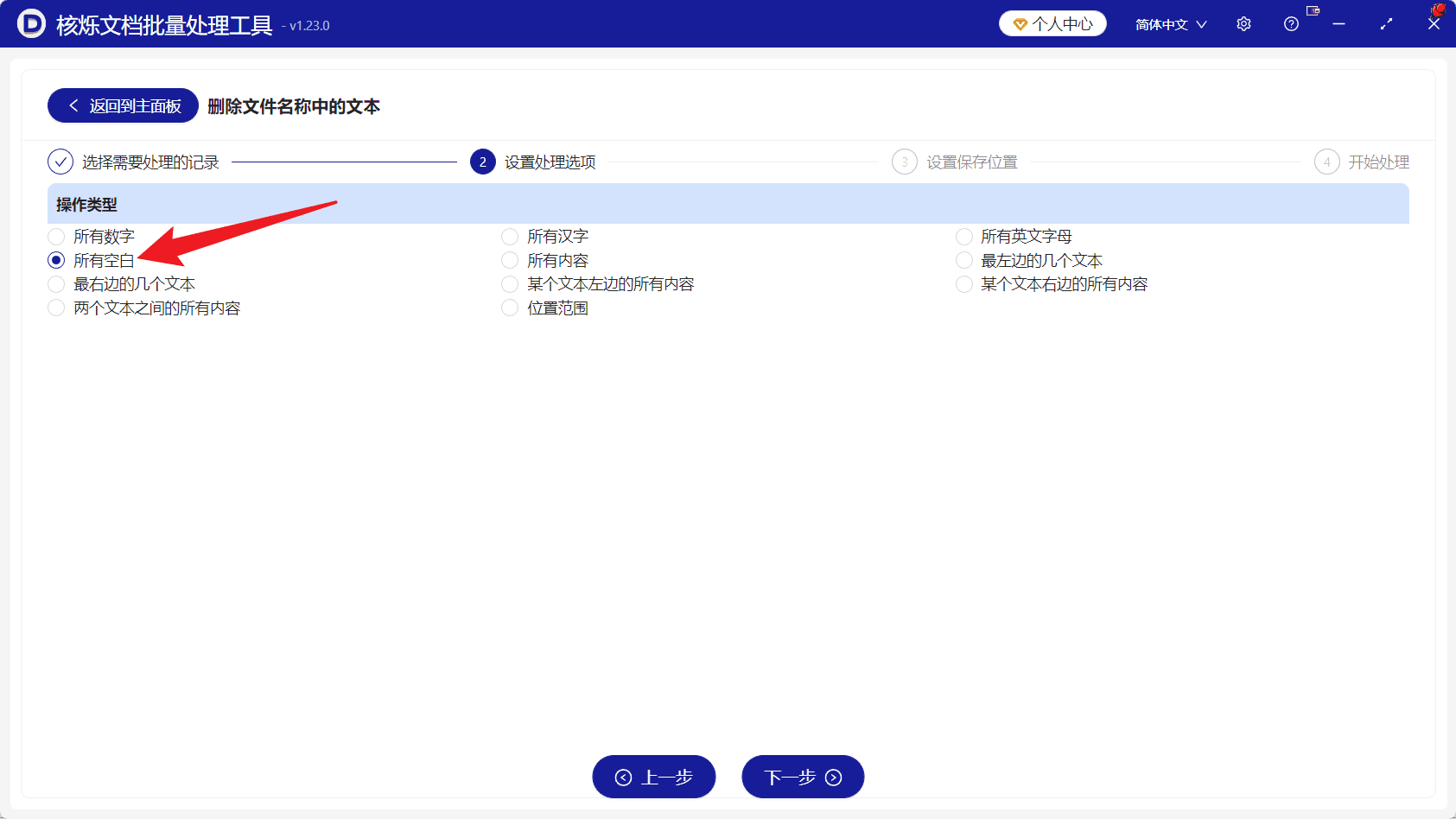The image size is (1456, 819).
Task: Close the application window
Action: [x=1434, y=24]
